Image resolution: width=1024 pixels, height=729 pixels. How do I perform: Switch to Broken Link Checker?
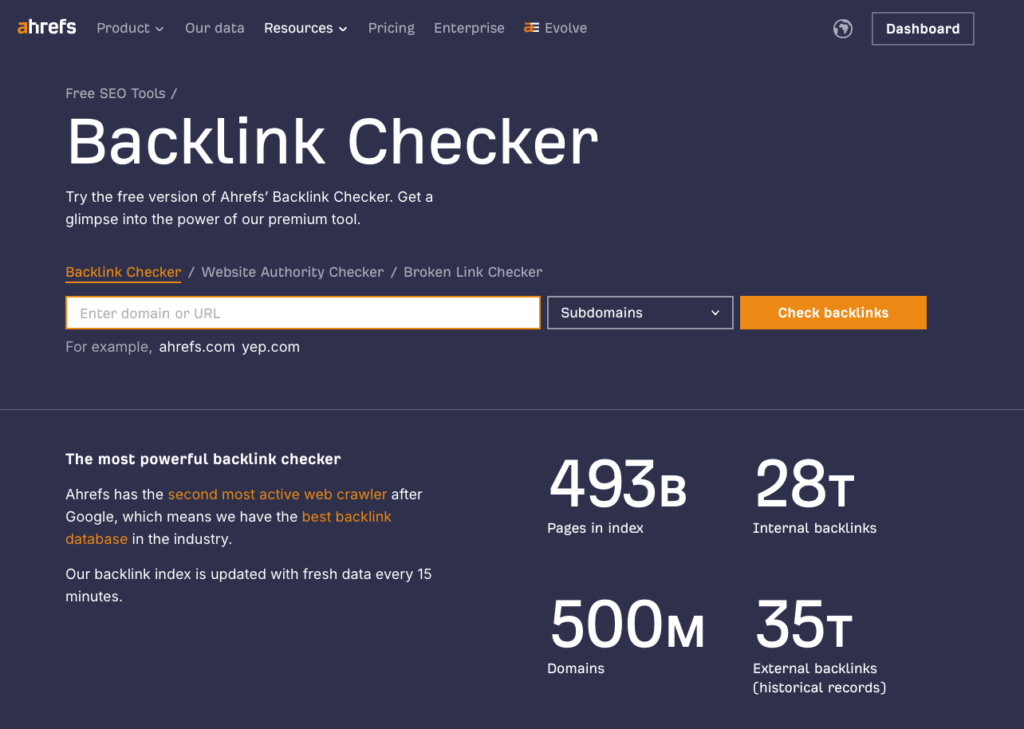473,272
